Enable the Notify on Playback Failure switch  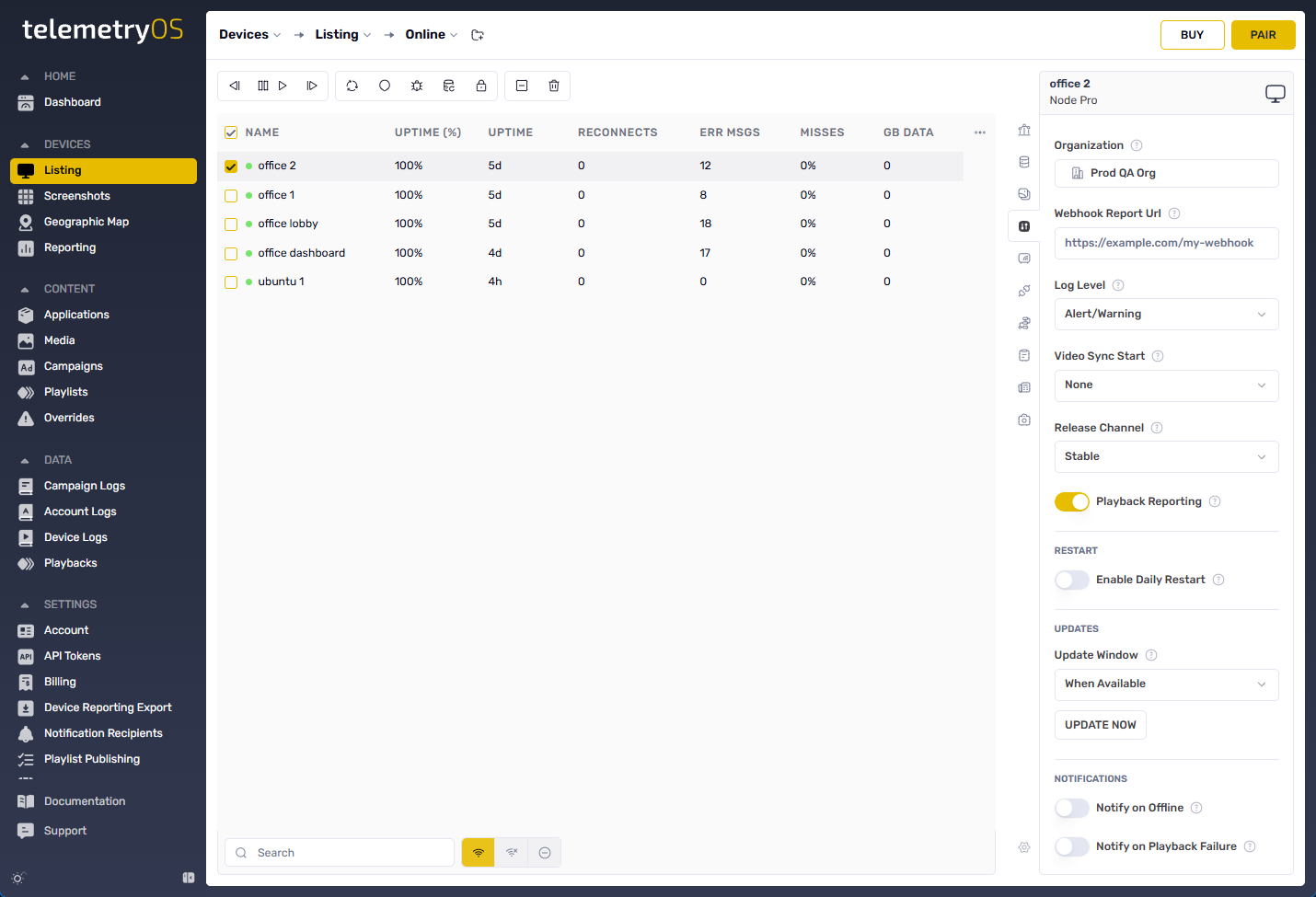point(1072,846)
